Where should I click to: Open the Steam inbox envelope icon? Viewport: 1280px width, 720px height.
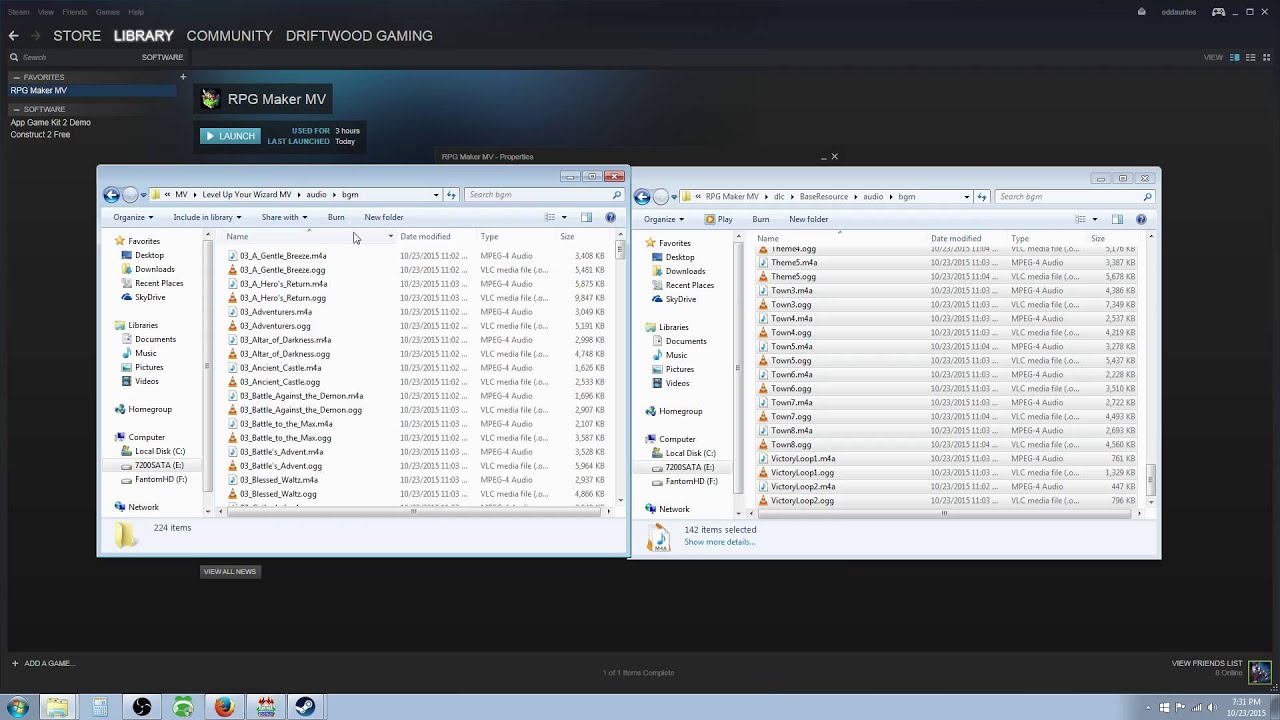pos(1142,12)
